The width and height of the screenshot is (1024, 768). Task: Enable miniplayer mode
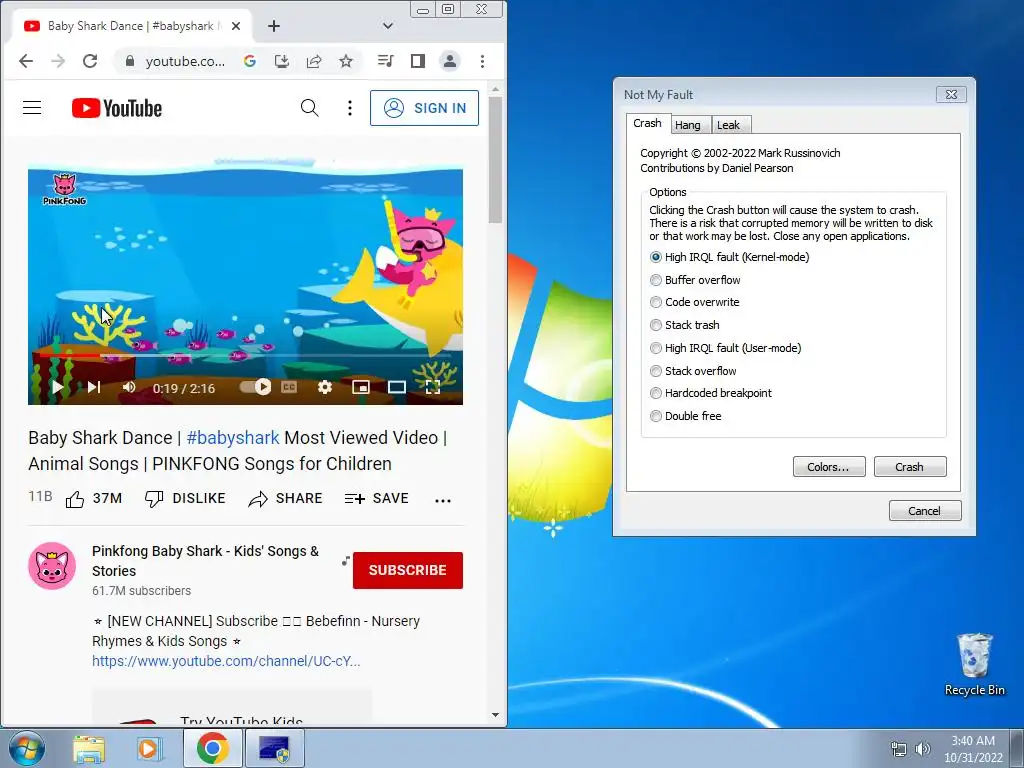(360, 387)
